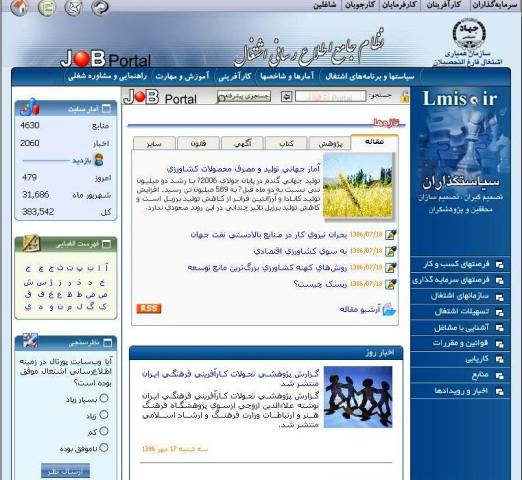Expand the 'منابع' sidebar entry

point(460,375)
